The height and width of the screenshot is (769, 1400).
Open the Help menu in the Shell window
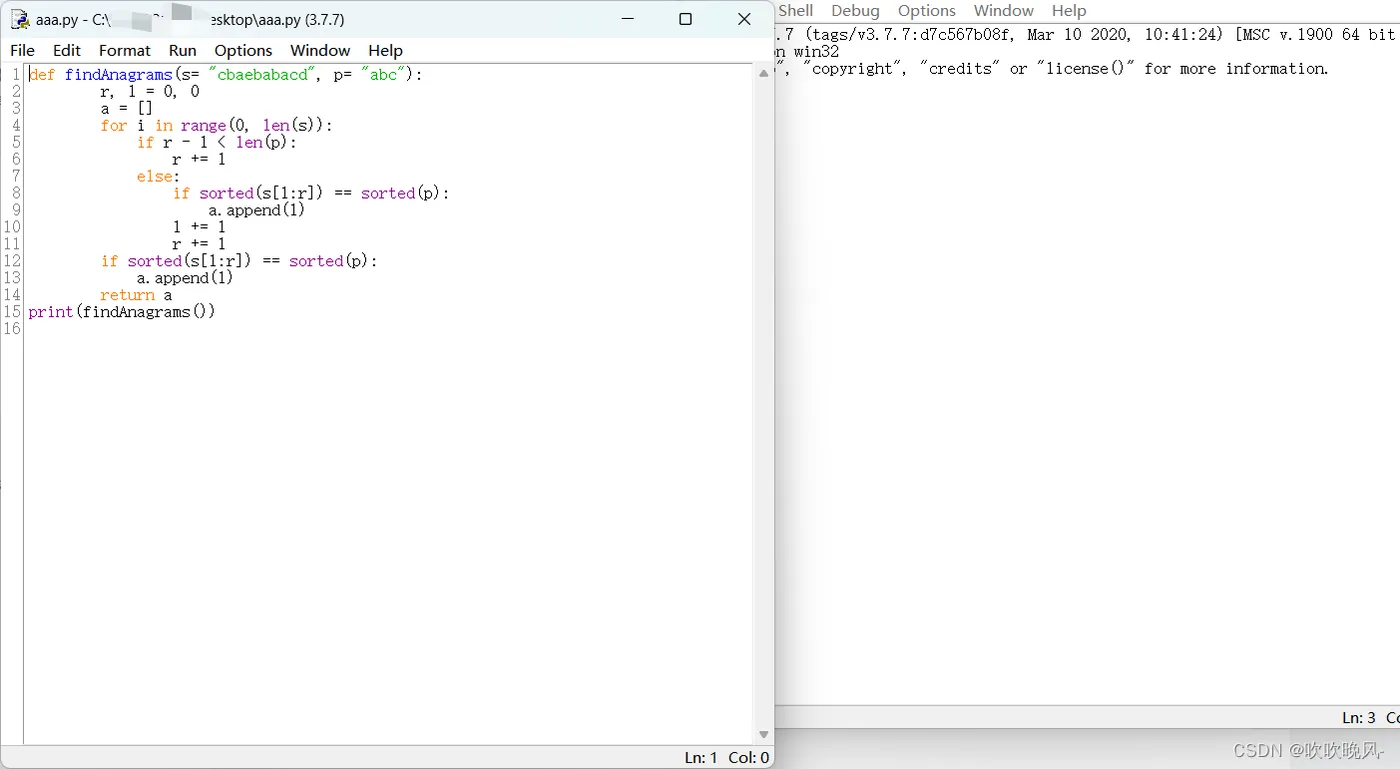click(x=1068, y=10)
